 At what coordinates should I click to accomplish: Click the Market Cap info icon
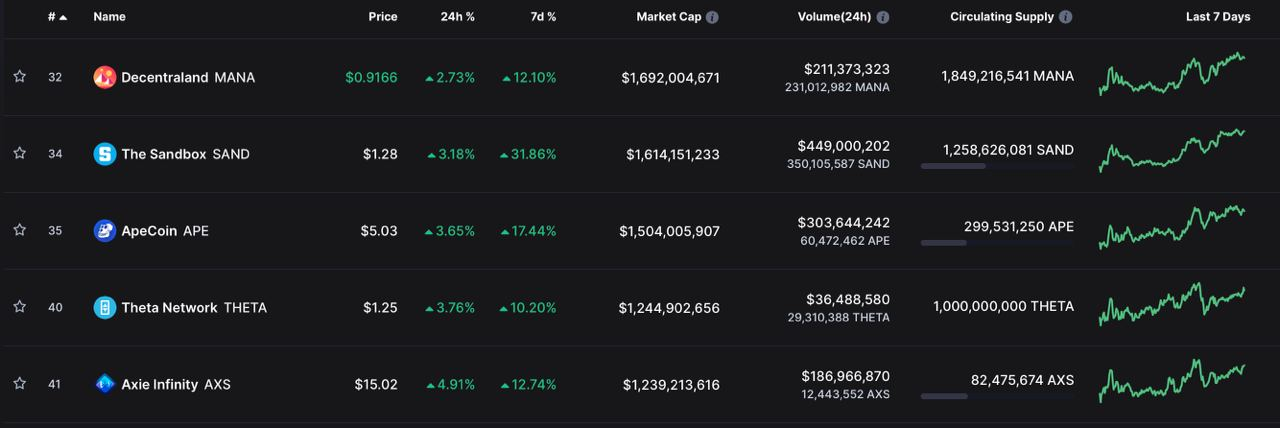click(712, 17)
